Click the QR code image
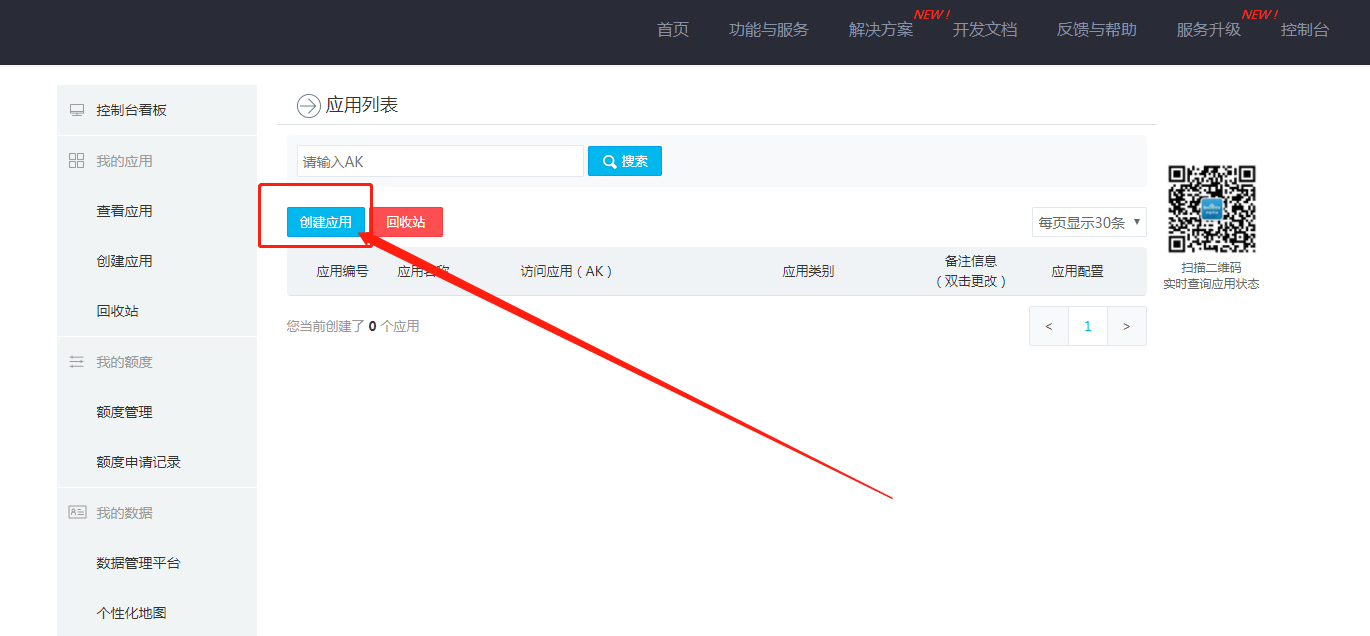1370x636 pixels. pos(1211,209)
